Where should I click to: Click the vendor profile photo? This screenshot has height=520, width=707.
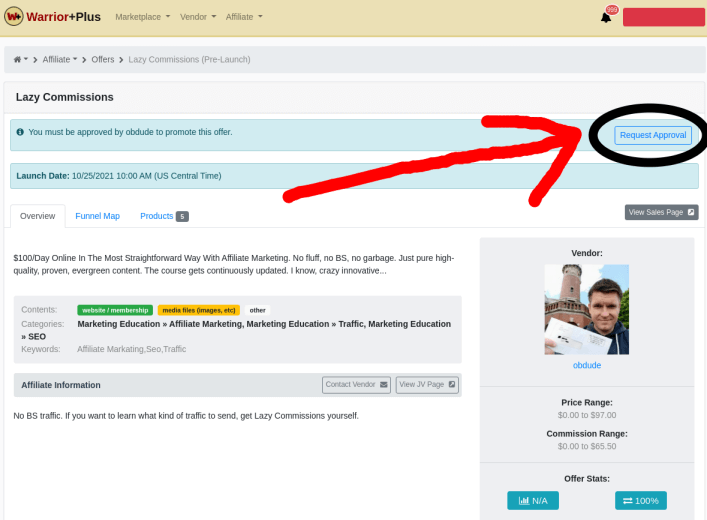coord(586,309)
